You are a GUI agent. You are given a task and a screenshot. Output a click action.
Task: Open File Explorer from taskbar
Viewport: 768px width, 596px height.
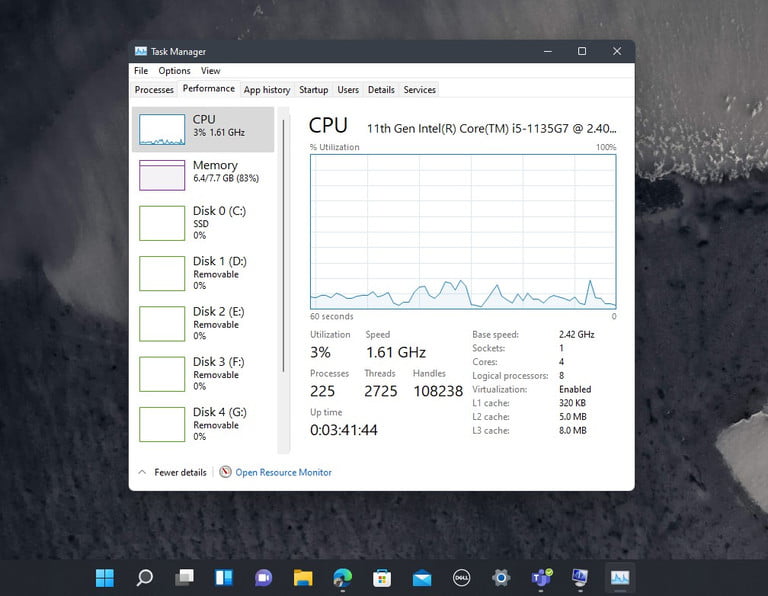point(303,578)
